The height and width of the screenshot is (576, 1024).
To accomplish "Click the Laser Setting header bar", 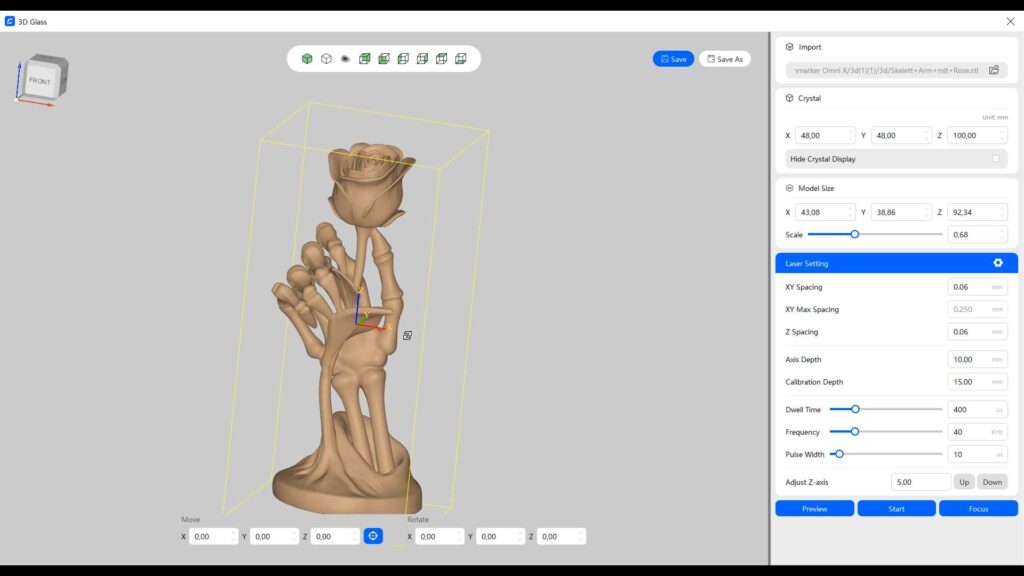I will coord(880,263).
